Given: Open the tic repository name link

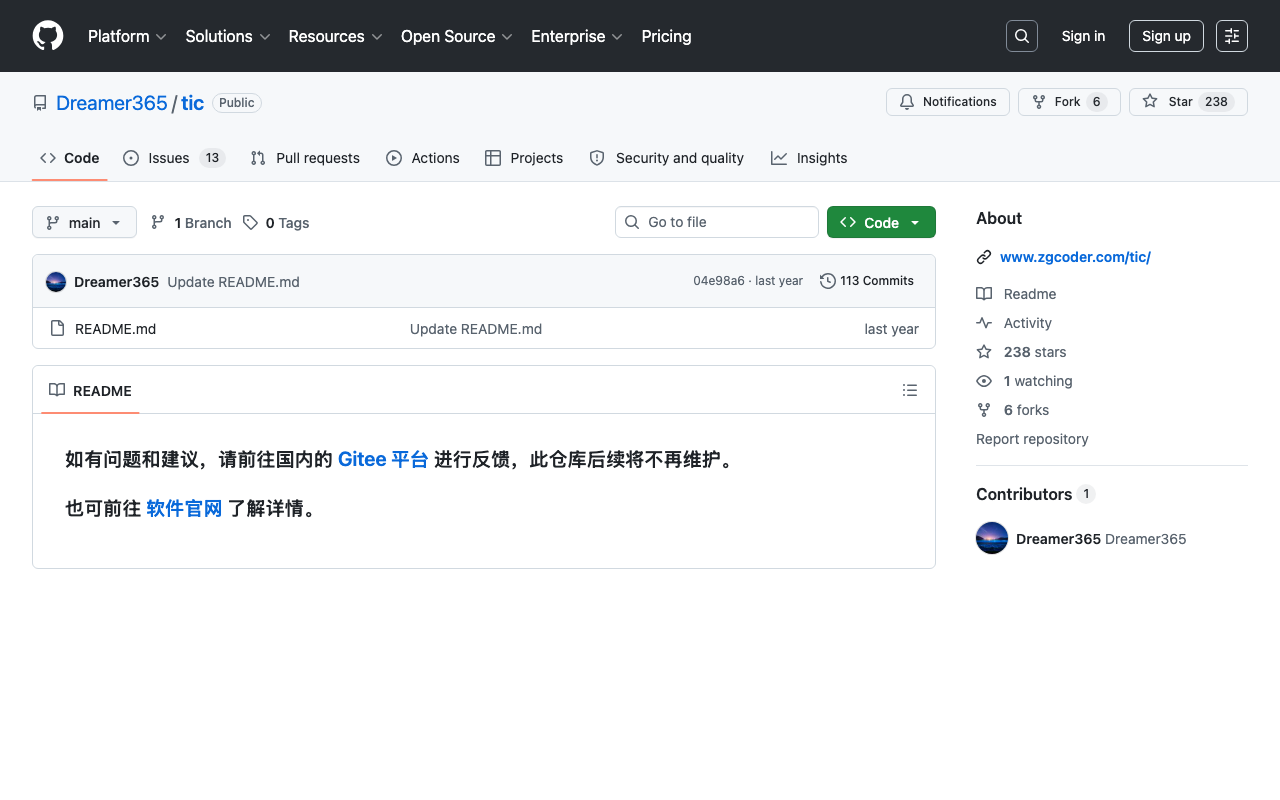Looking at the screenshot, I should (193, 103).
